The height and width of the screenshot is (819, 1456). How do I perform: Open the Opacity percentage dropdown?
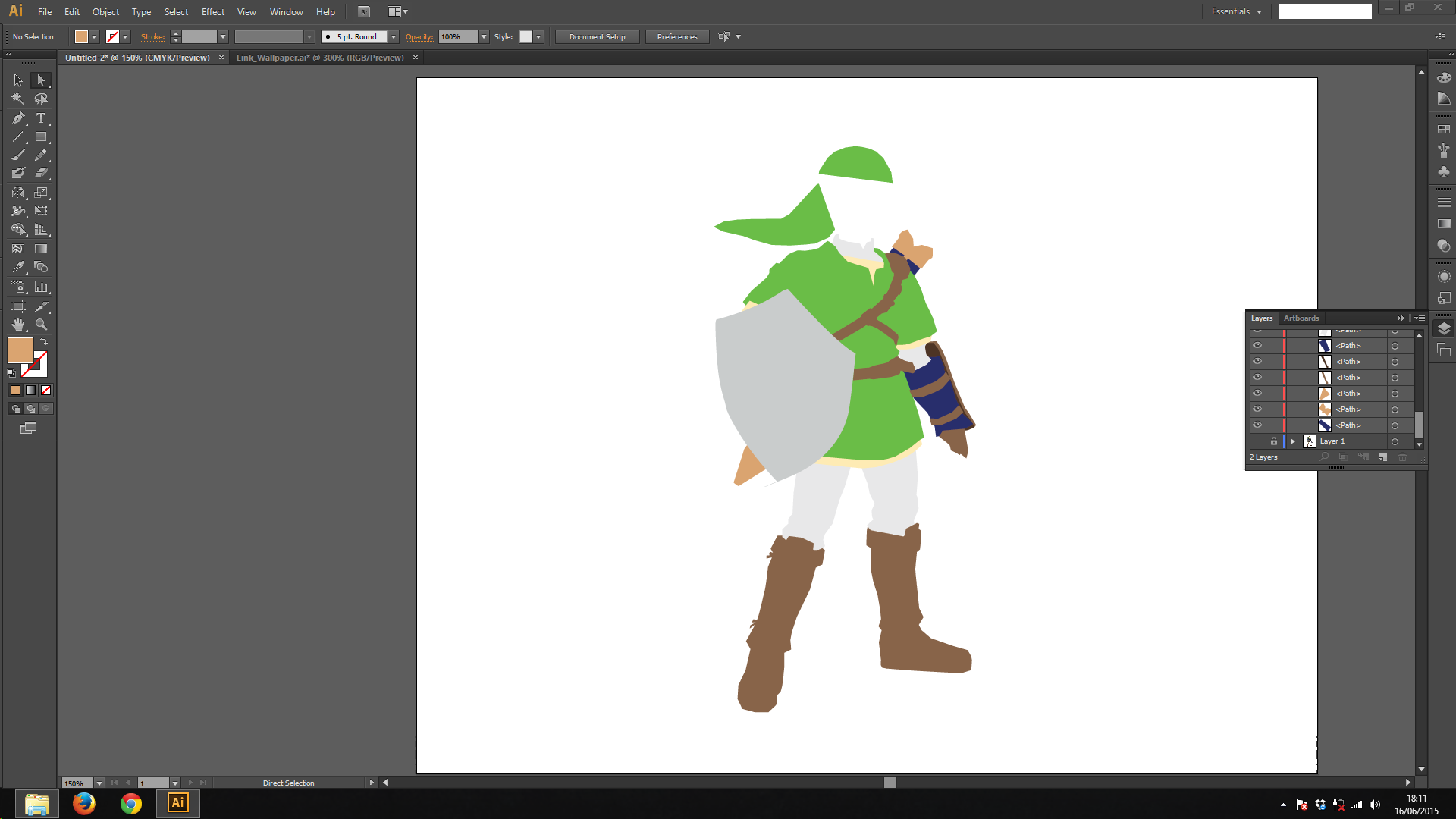coord(484,37)
